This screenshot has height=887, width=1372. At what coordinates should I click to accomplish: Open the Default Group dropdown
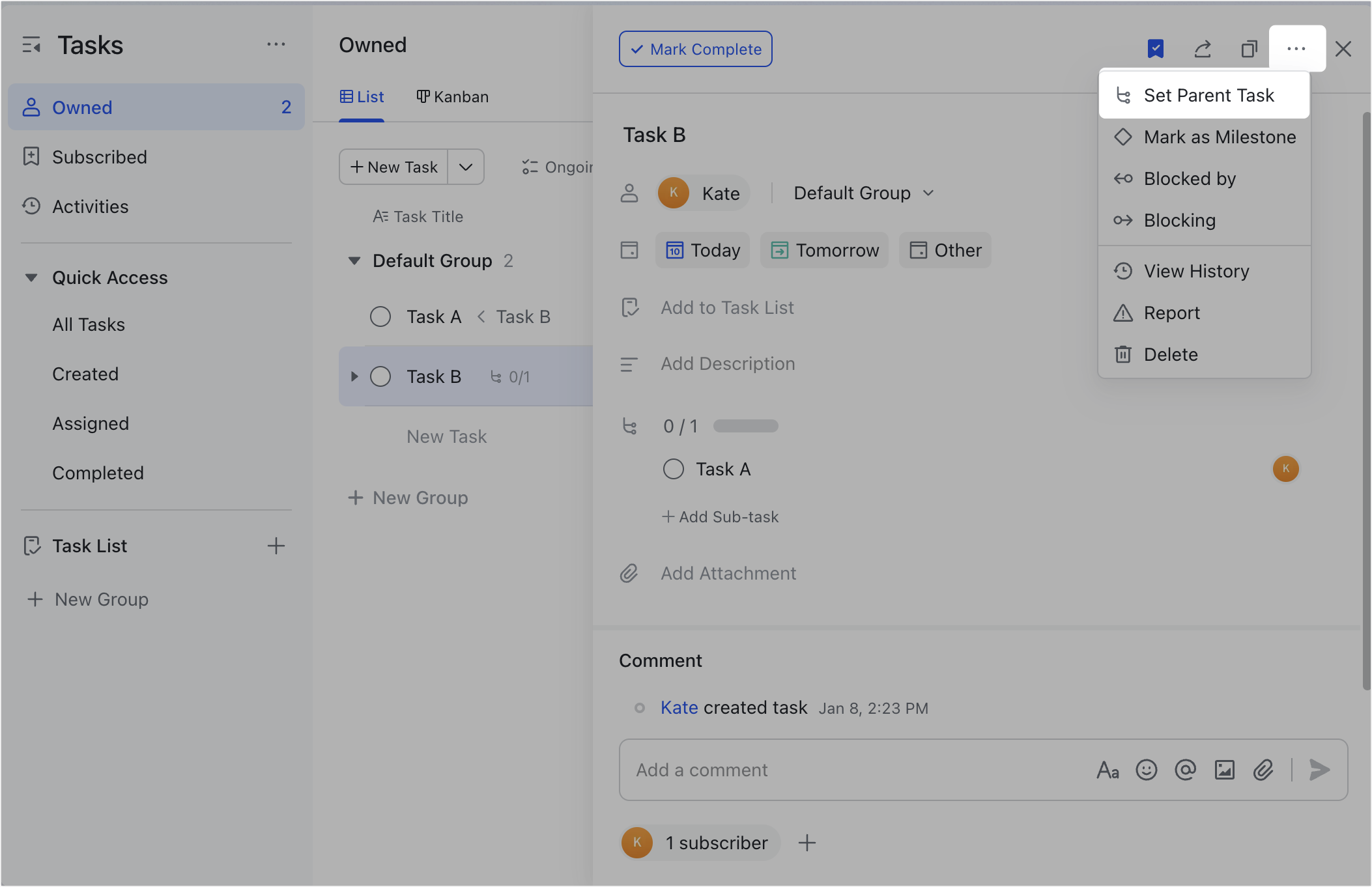[863, 193]
